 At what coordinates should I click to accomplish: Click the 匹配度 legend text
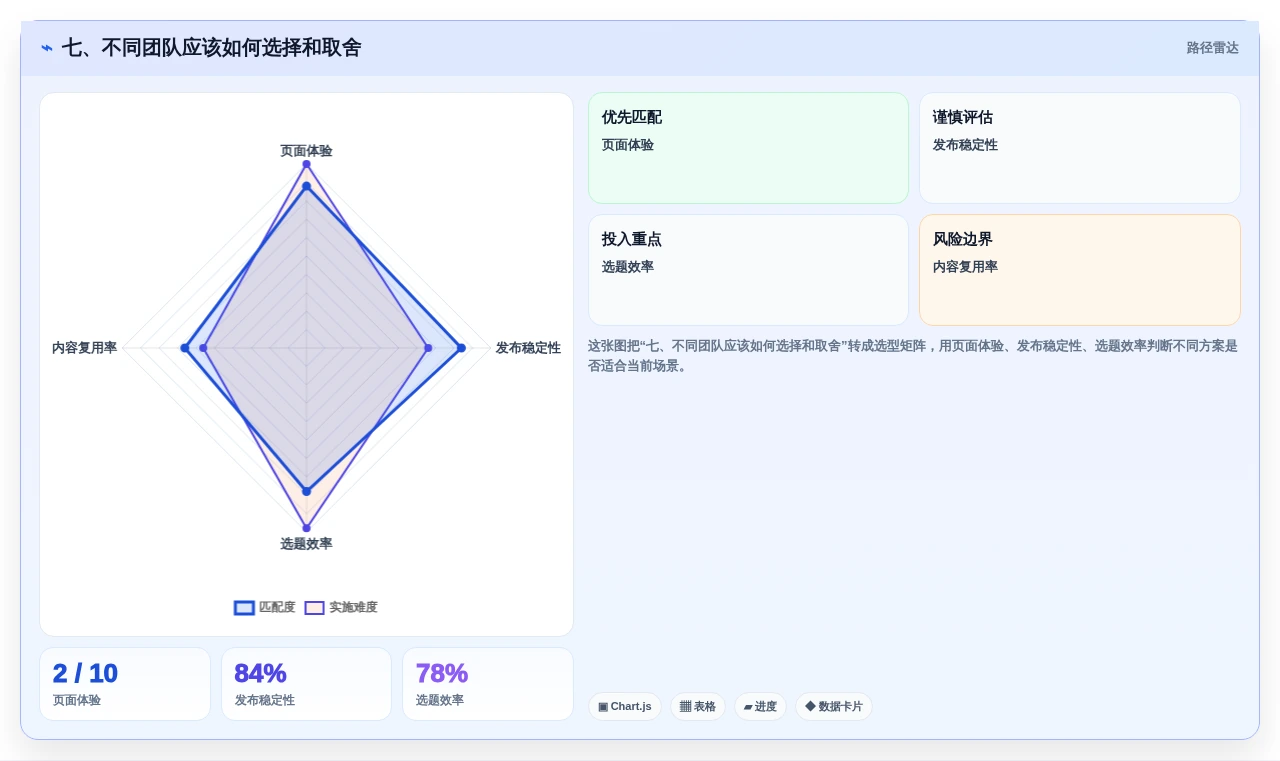point(277,608)
